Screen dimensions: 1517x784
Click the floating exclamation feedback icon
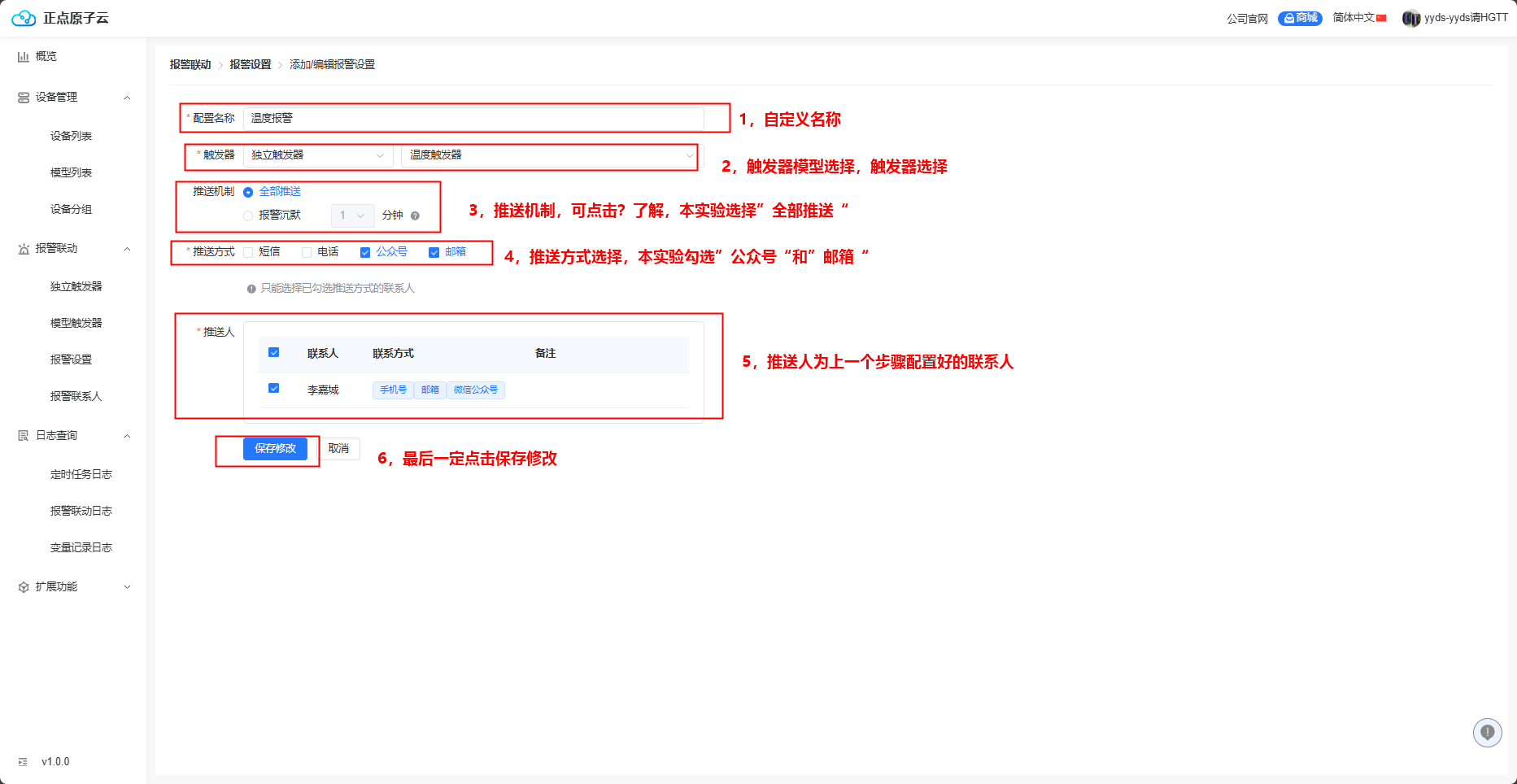1487,732
